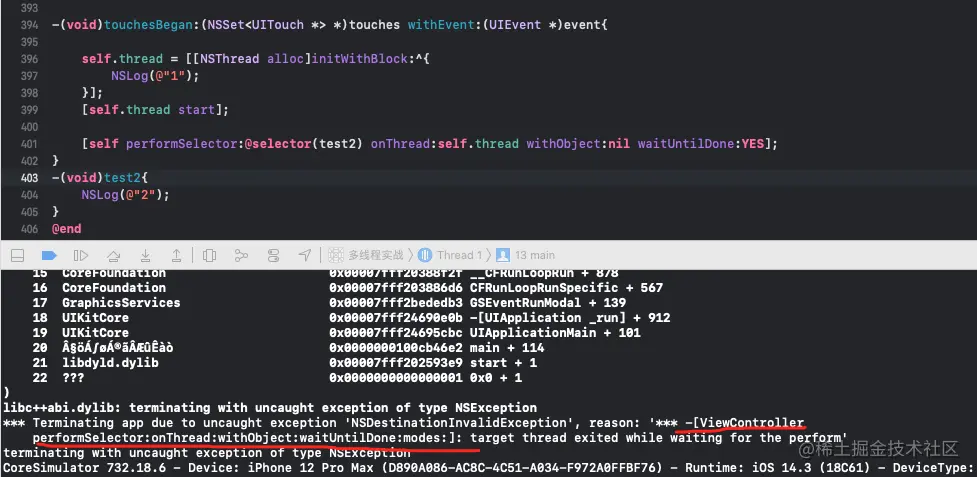Click the Step Into arrow icon
The height and width of the screenshot is (477, 977).
[x=145, y=255]
